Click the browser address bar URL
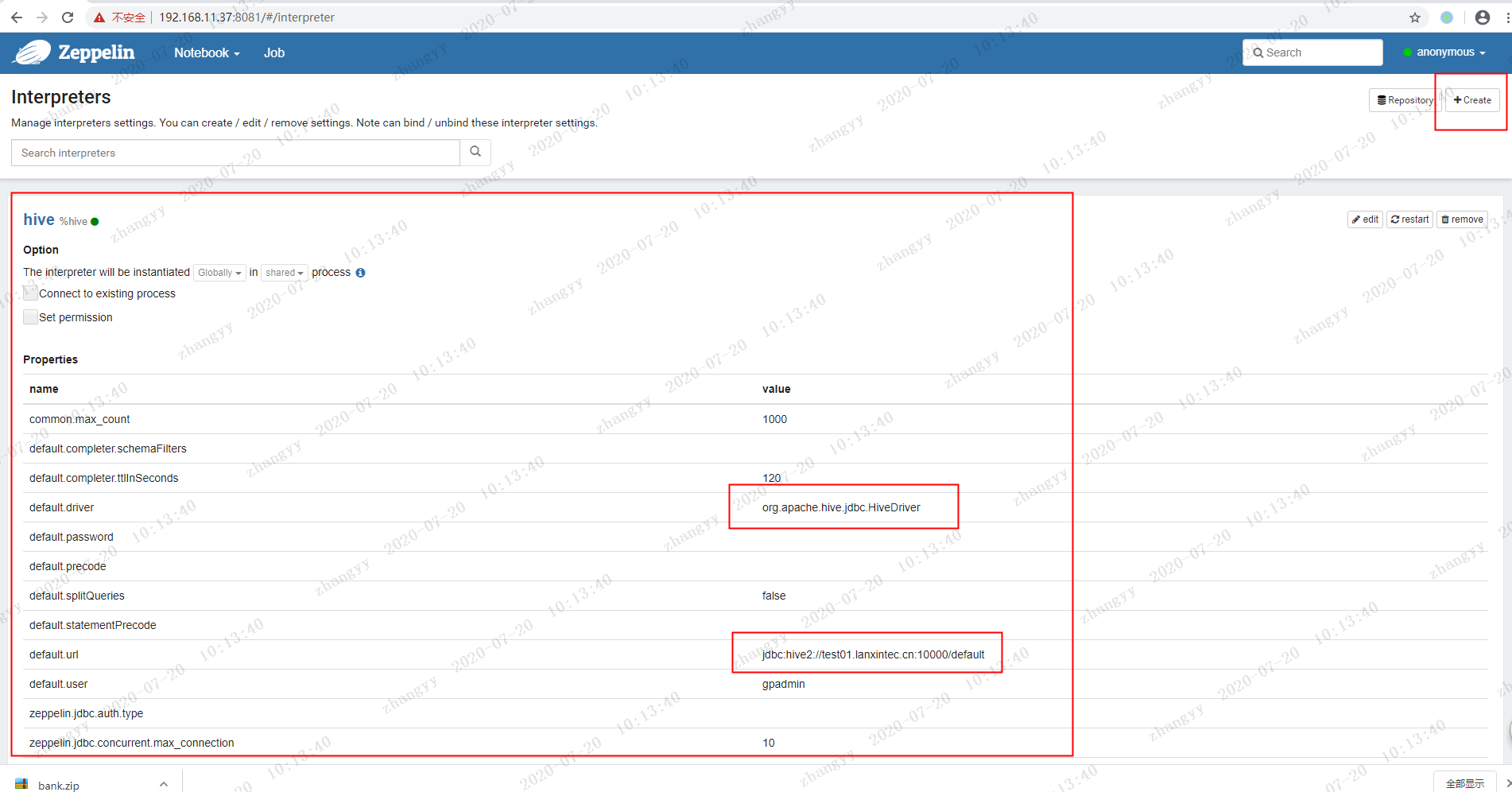Screen dimensions: 1512x792 tap(246, 17)
